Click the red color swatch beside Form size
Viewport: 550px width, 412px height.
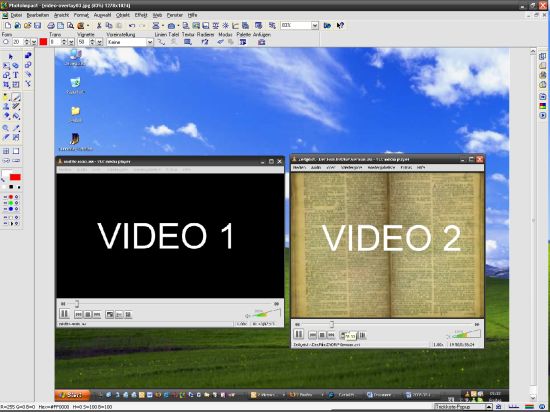(43, 42)
